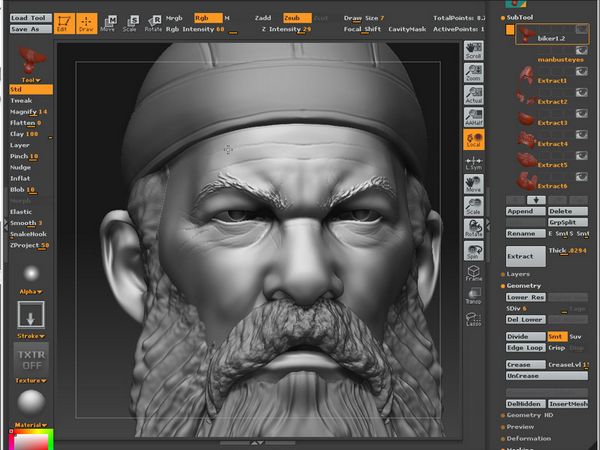Open the Alpha dropdown
Image resolution: width=600 pixels, height=450 pixels.
click(x=31, y=291)
